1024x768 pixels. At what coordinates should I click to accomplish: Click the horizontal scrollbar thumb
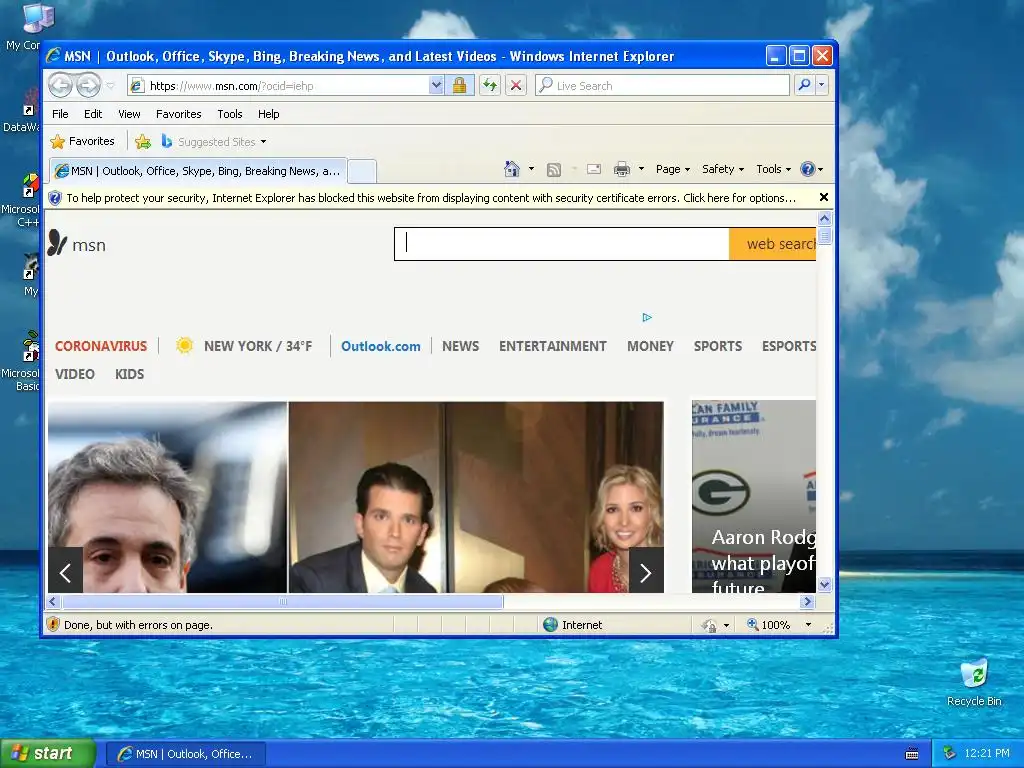coord(283,601)
